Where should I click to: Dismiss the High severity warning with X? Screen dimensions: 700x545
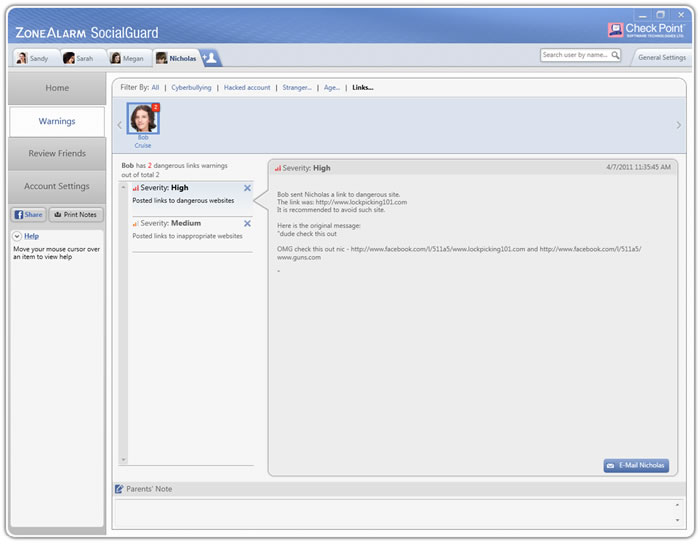click(247, 188)
